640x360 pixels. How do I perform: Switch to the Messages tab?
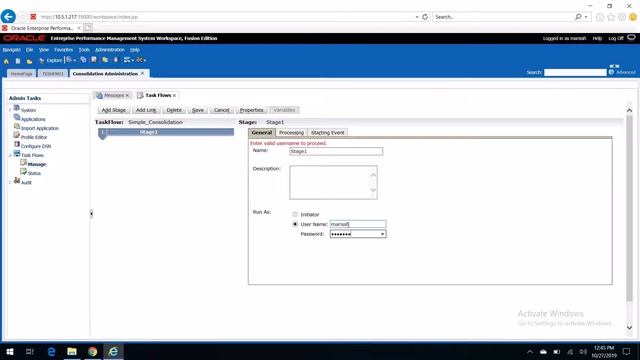coord(113,95)
